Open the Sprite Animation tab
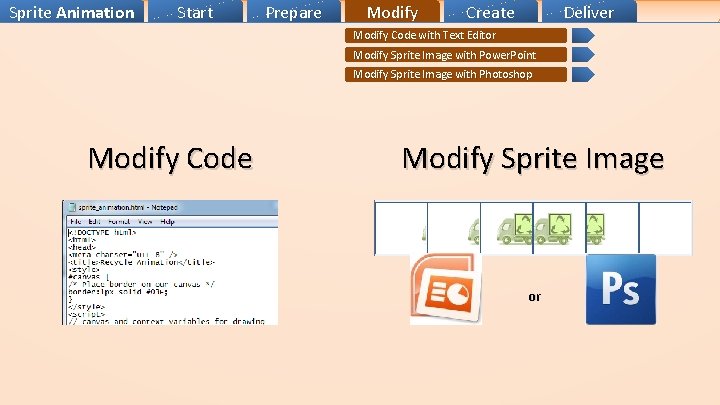This screenshot has width=720, height=405. click(x=72, y=11)
